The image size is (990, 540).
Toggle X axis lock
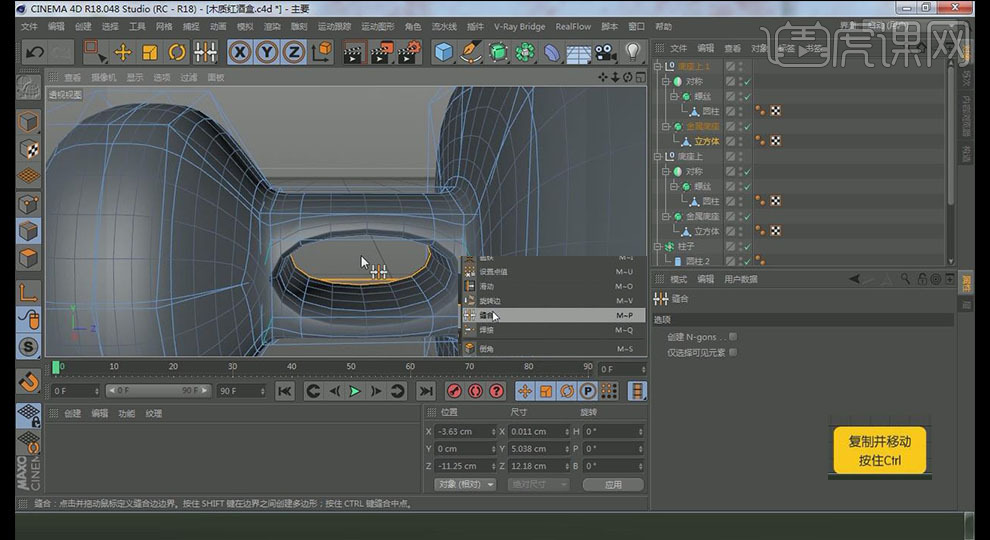(x=240, y=52)
